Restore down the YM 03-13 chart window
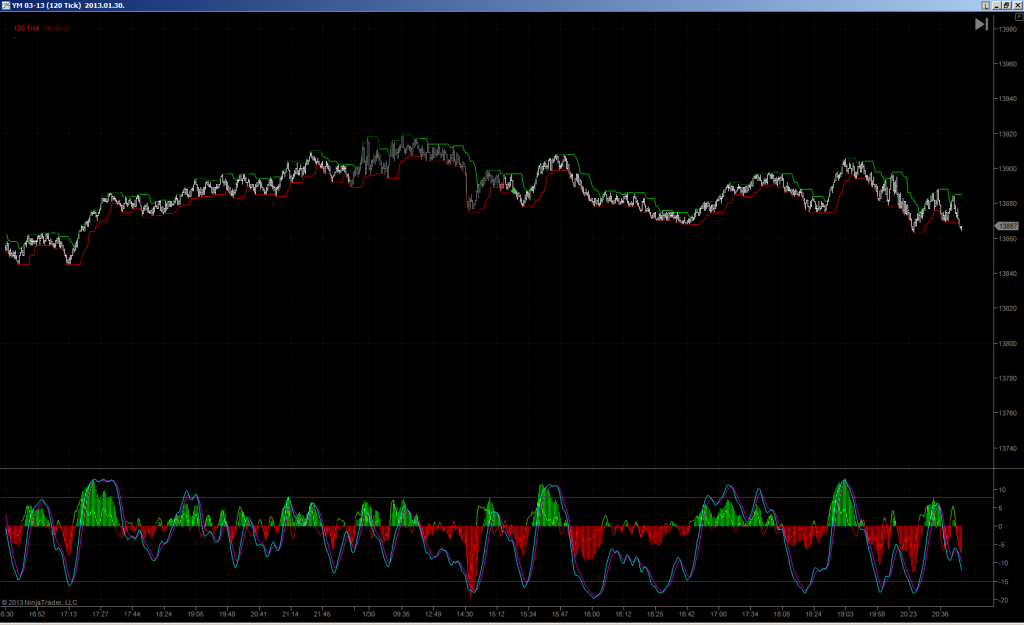The height and width of the screenshot is (625, 1024). pos(1007,5)
